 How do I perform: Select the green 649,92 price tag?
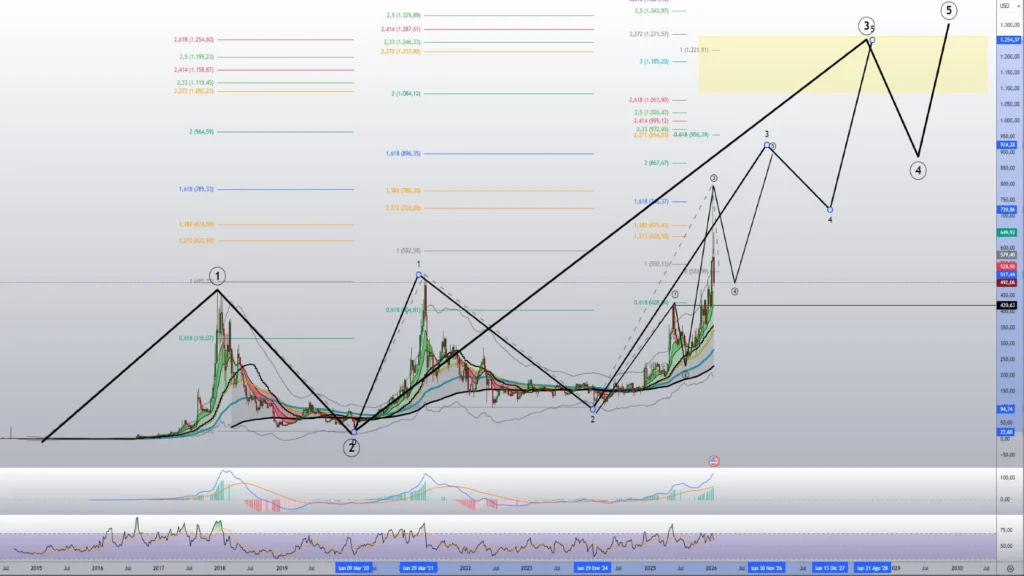point(1007,232)
